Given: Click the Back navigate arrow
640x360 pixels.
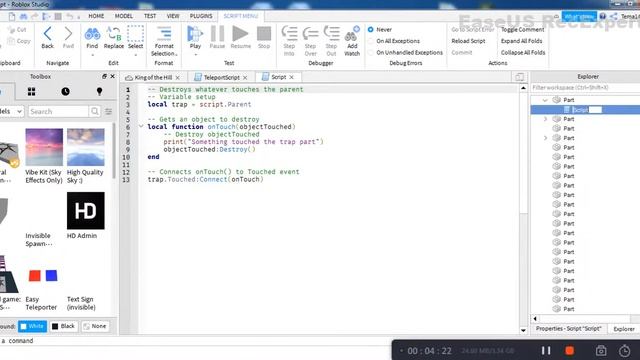Looking at the screenshot, I should click(47, 33).
